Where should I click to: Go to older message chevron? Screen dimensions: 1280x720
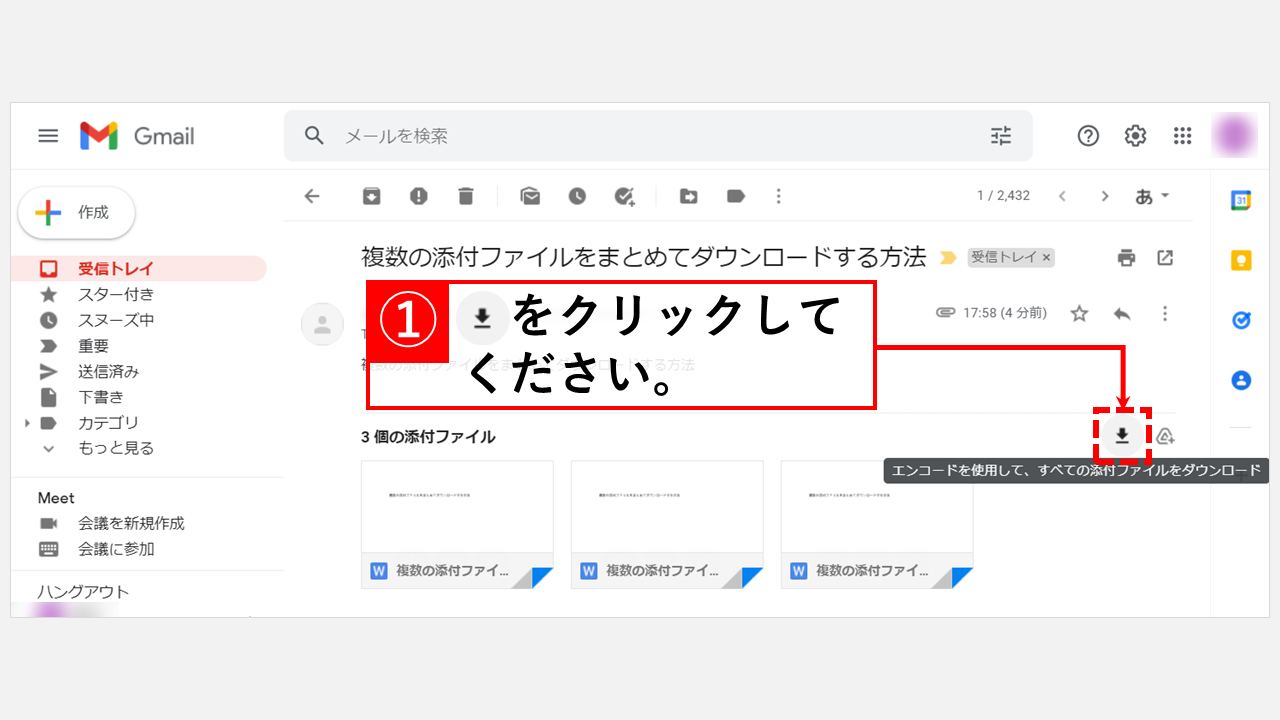[1105, 196]
